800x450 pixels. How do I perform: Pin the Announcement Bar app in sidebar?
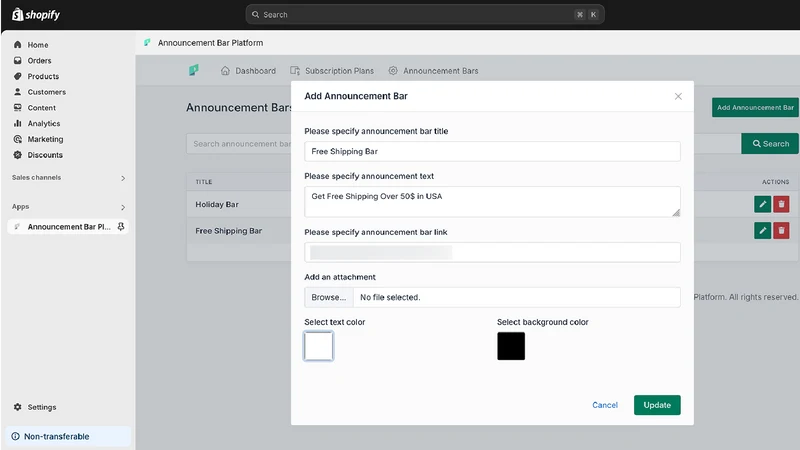click(121, 227)
